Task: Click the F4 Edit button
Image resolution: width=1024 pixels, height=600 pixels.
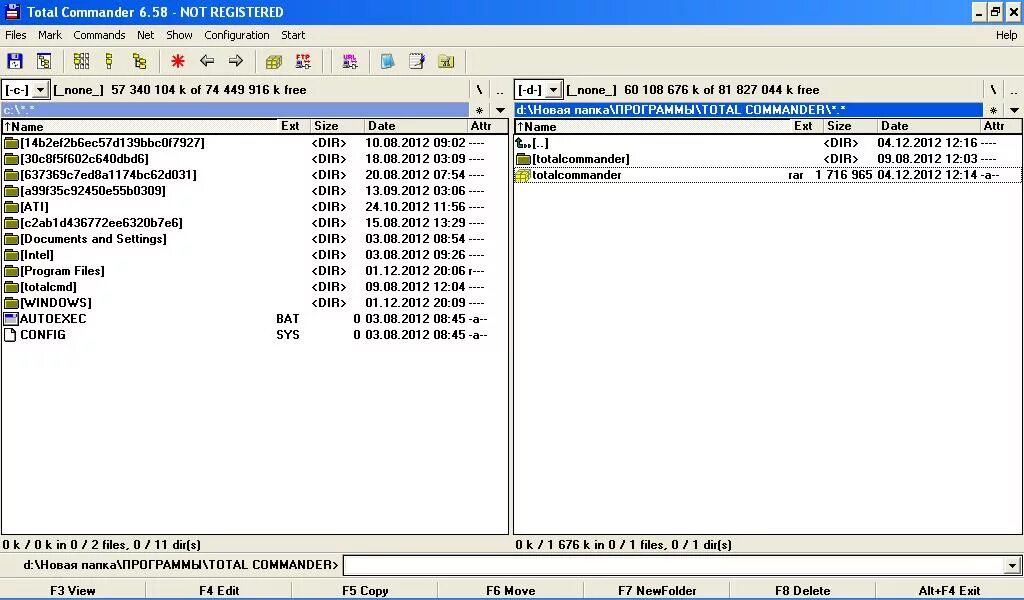Action: (x=219, y=590)
